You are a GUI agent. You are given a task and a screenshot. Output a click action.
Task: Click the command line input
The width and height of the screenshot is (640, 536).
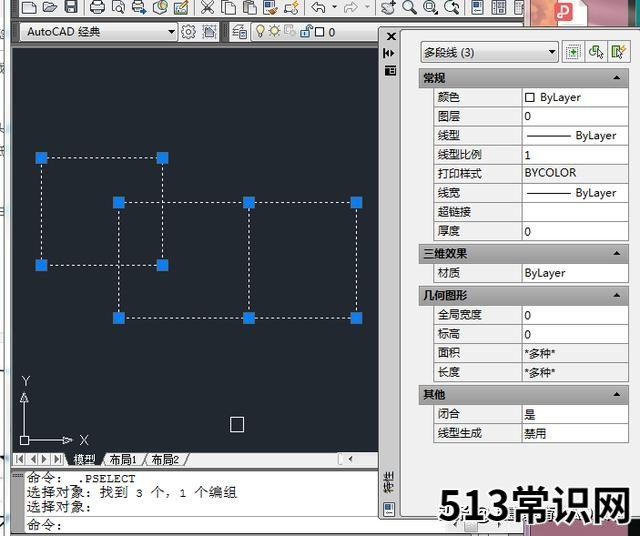pyautogui.click(x=200, y=525)
